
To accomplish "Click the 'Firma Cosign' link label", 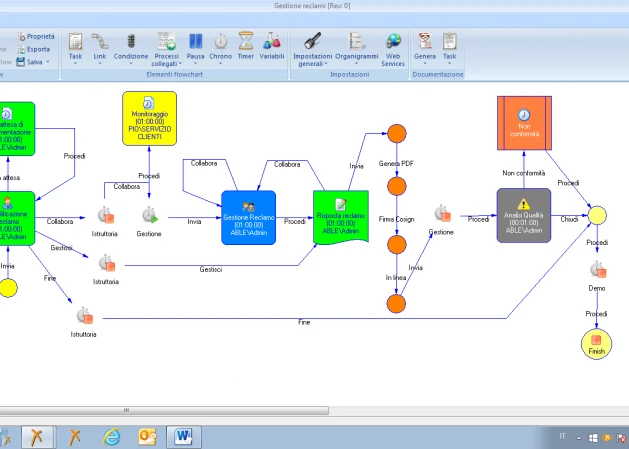I will [x=396, y=219].
